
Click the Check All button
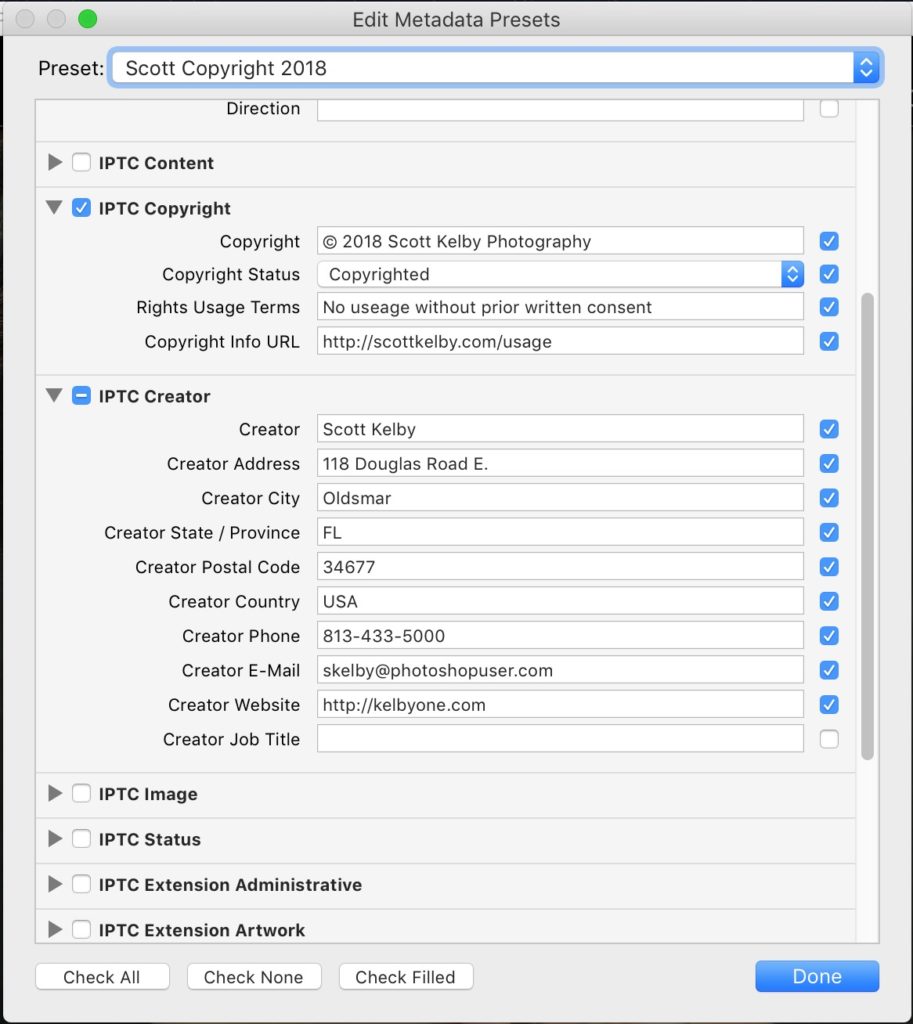103,977
